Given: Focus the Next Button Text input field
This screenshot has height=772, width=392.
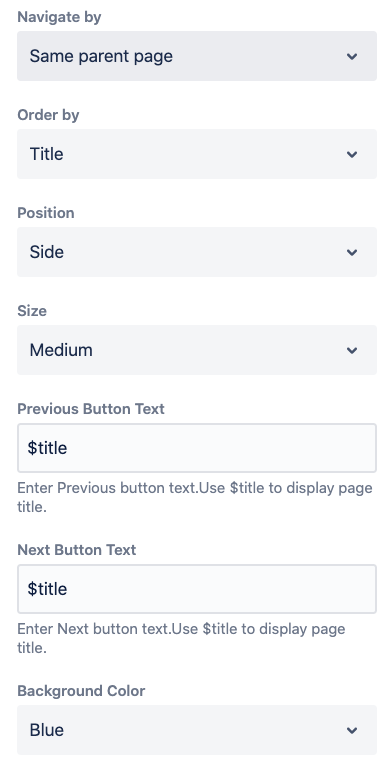Looking at the screenshot, I should pos(197,589).
